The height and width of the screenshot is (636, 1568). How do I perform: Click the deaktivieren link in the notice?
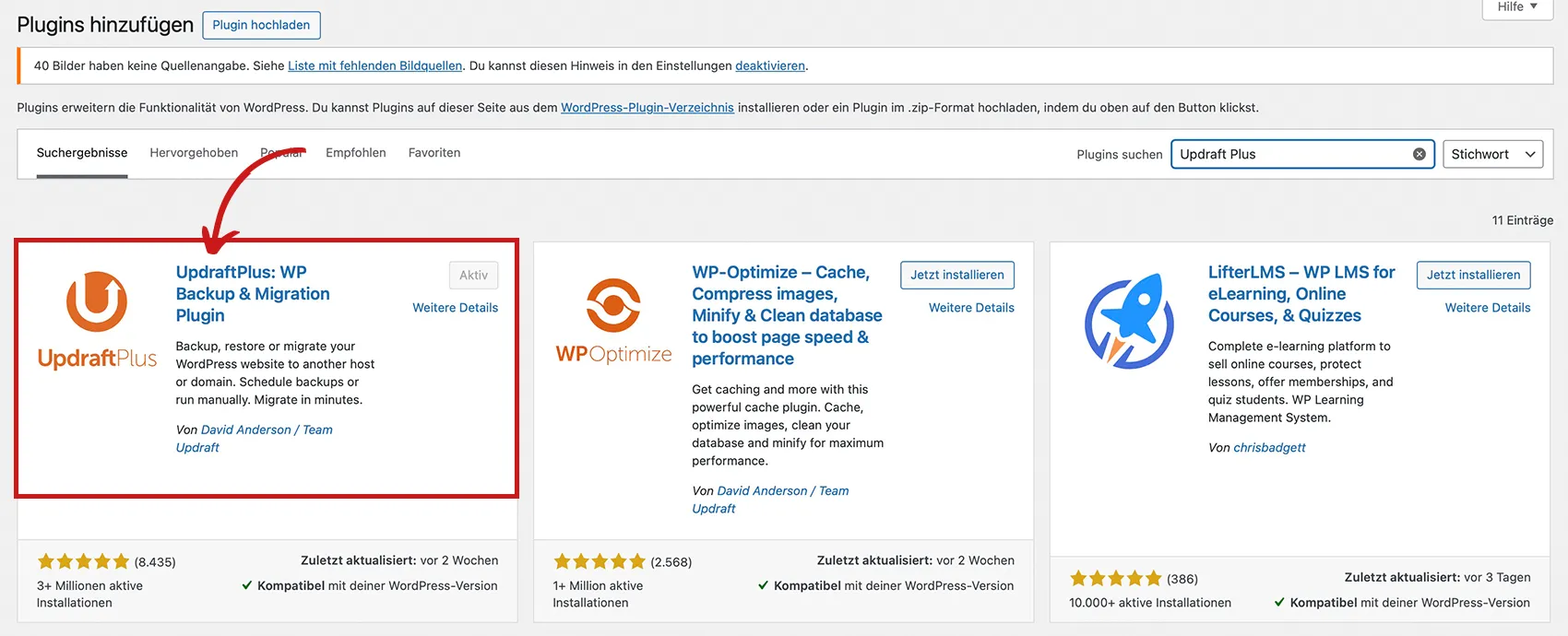coord(769,65)
